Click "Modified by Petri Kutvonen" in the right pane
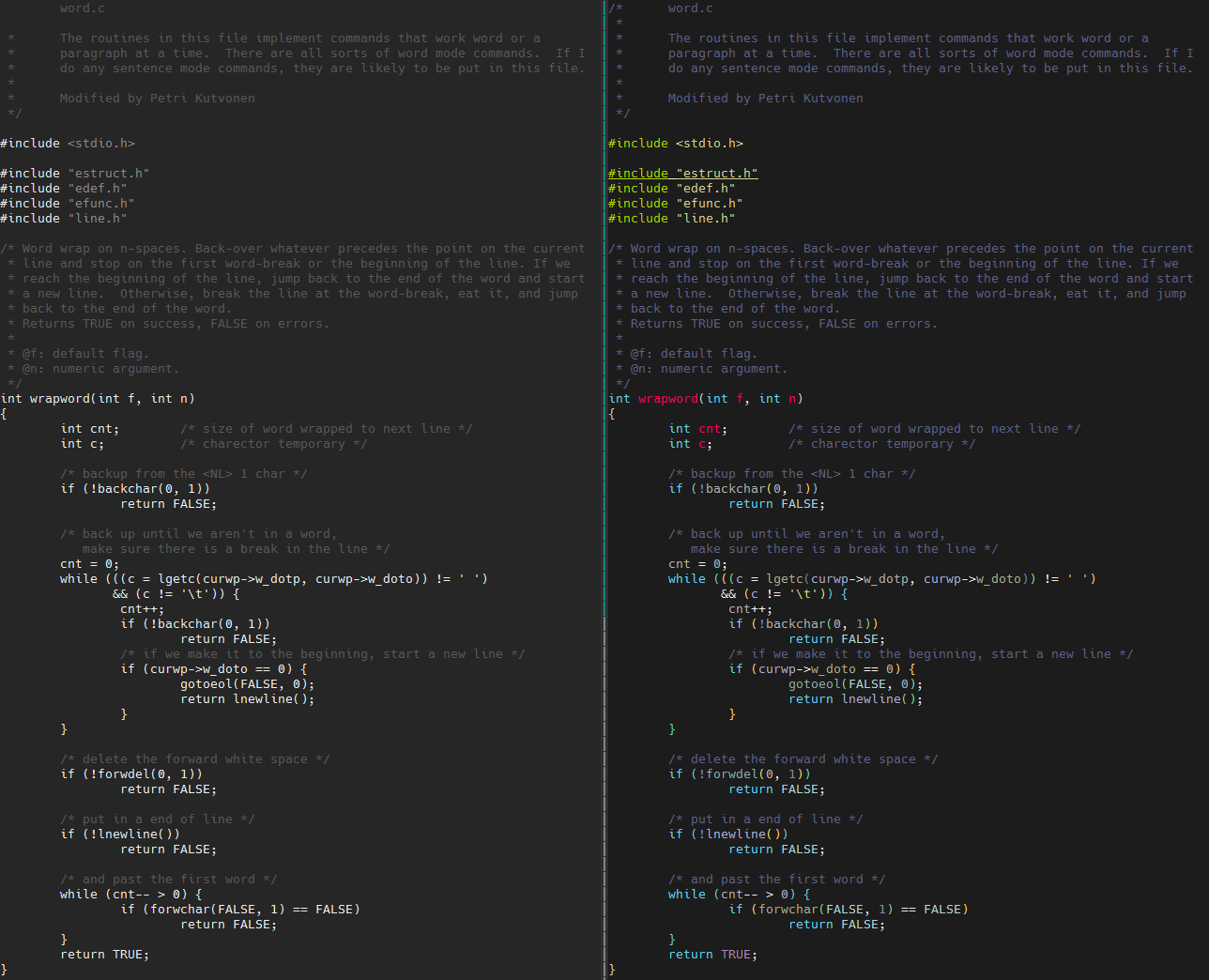The width and height of the screenshot is (1209, 980). pos(766,99)
